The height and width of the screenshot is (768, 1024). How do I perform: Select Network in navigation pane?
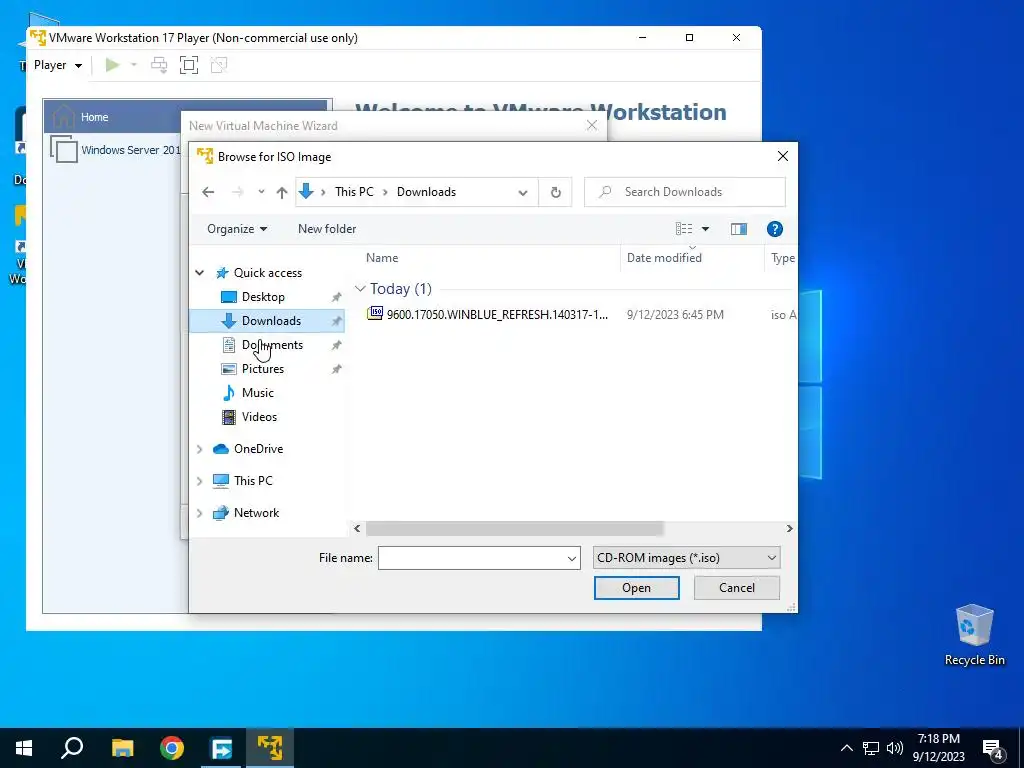pos(256,513)
